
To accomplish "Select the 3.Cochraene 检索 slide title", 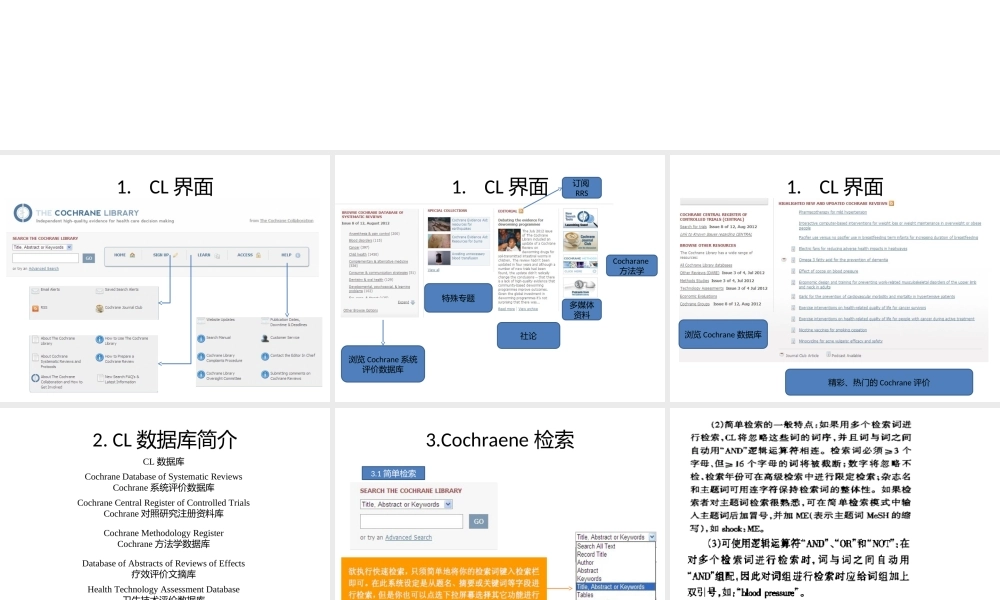I will click(x=500, y=439).
